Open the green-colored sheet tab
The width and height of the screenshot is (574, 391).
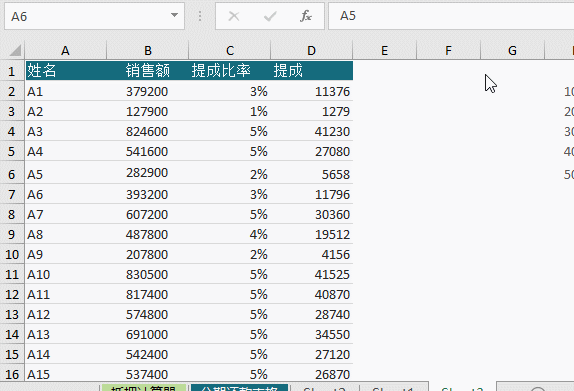(x=143, y=388)
